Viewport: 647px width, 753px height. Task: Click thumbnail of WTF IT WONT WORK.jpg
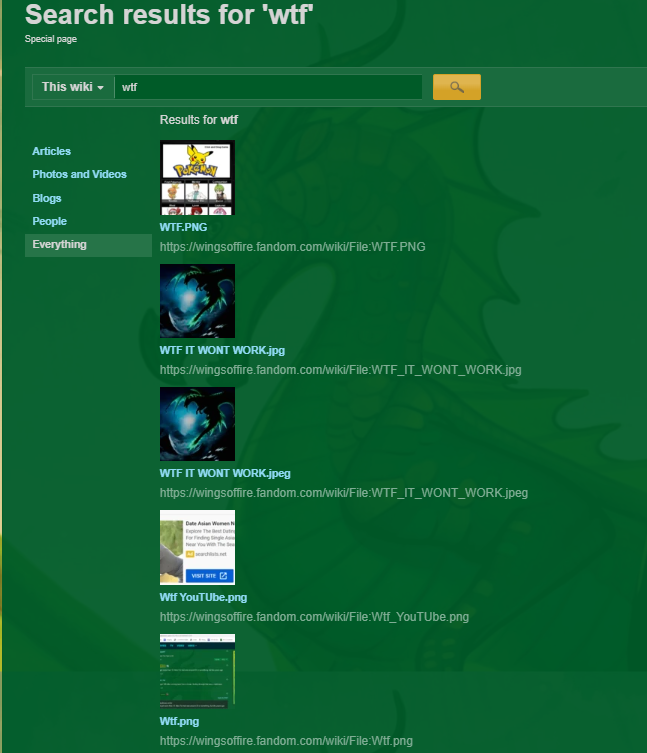pos(197,301)
